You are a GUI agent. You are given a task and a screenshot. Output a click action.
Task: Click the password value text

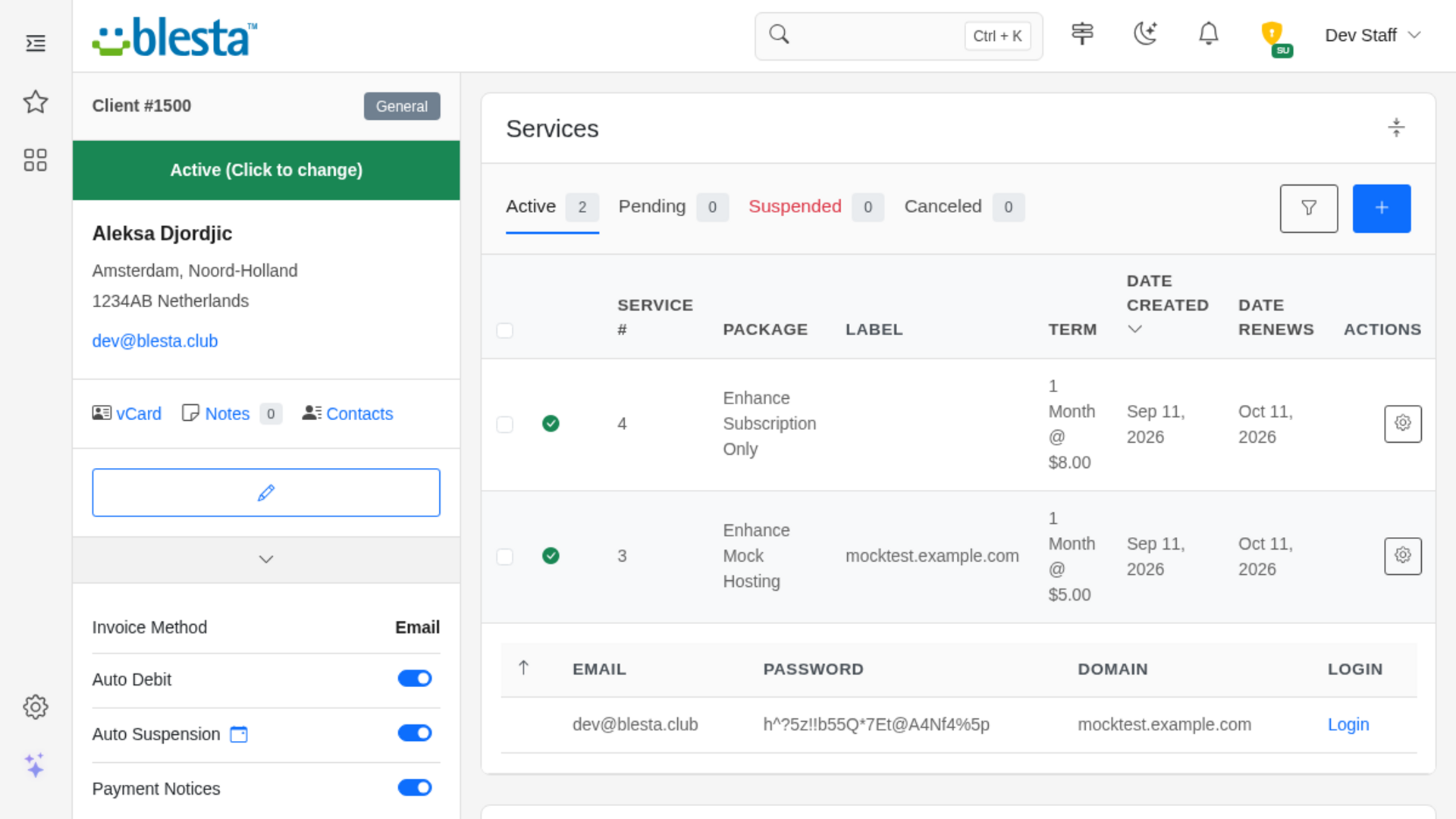(876, 725)
